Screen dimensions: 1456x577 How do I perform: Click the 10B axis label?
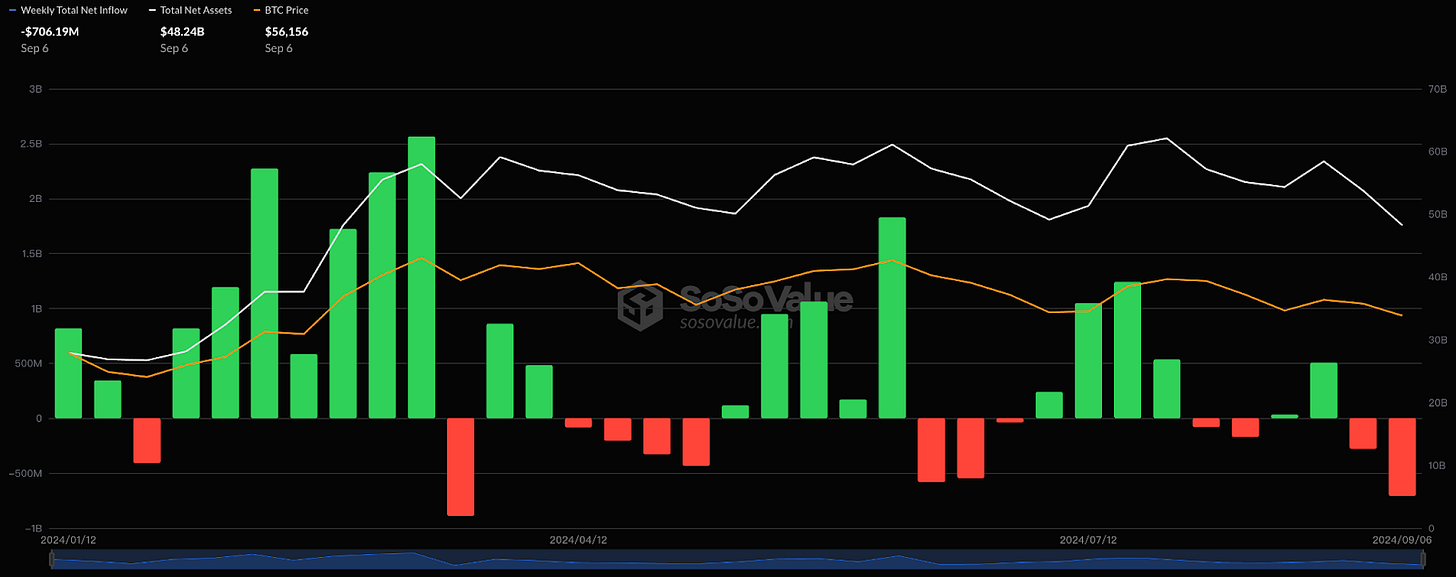coord(1435,466)
